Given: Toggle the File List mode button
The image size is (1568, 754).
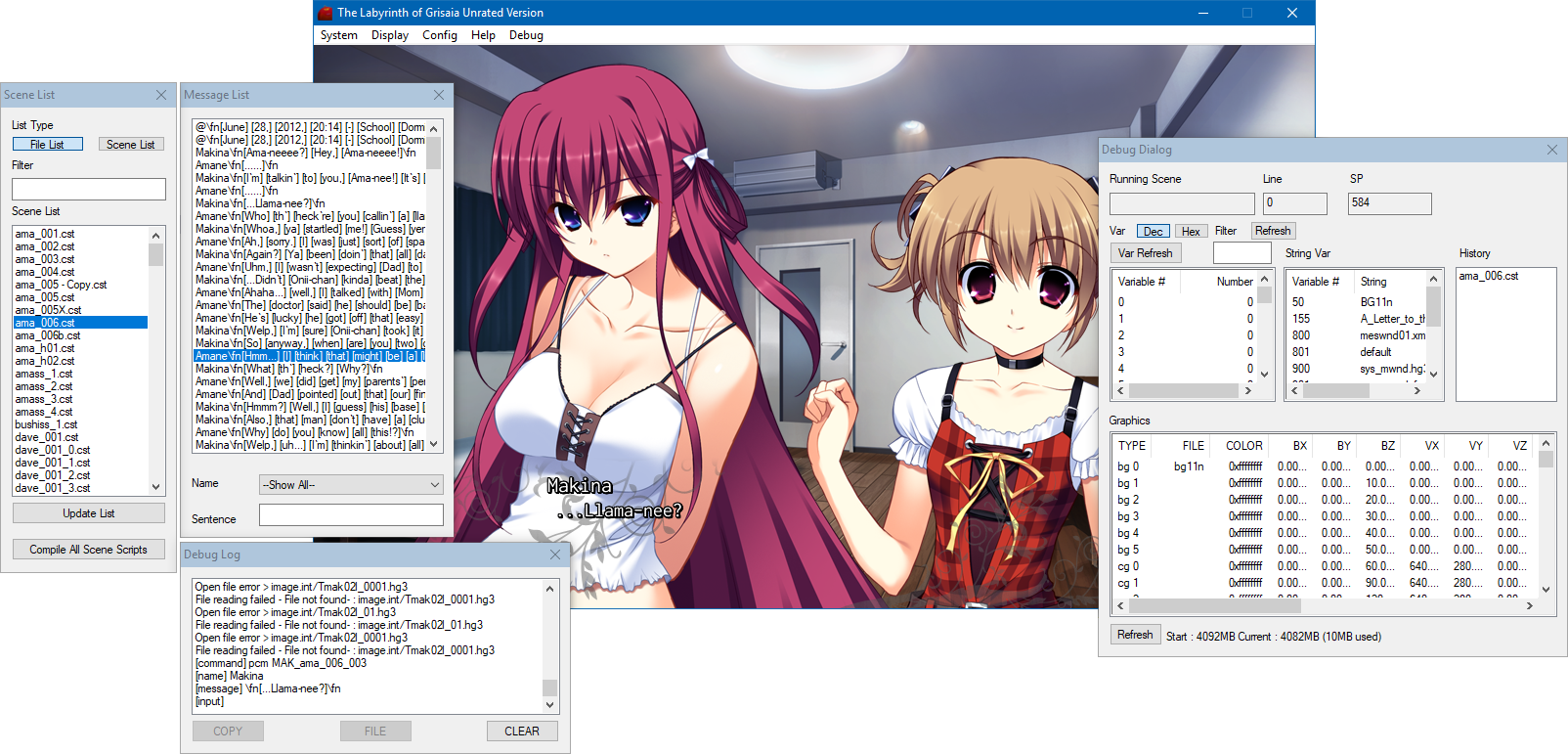Looking at the screenshot, I should tap(48, 144).
